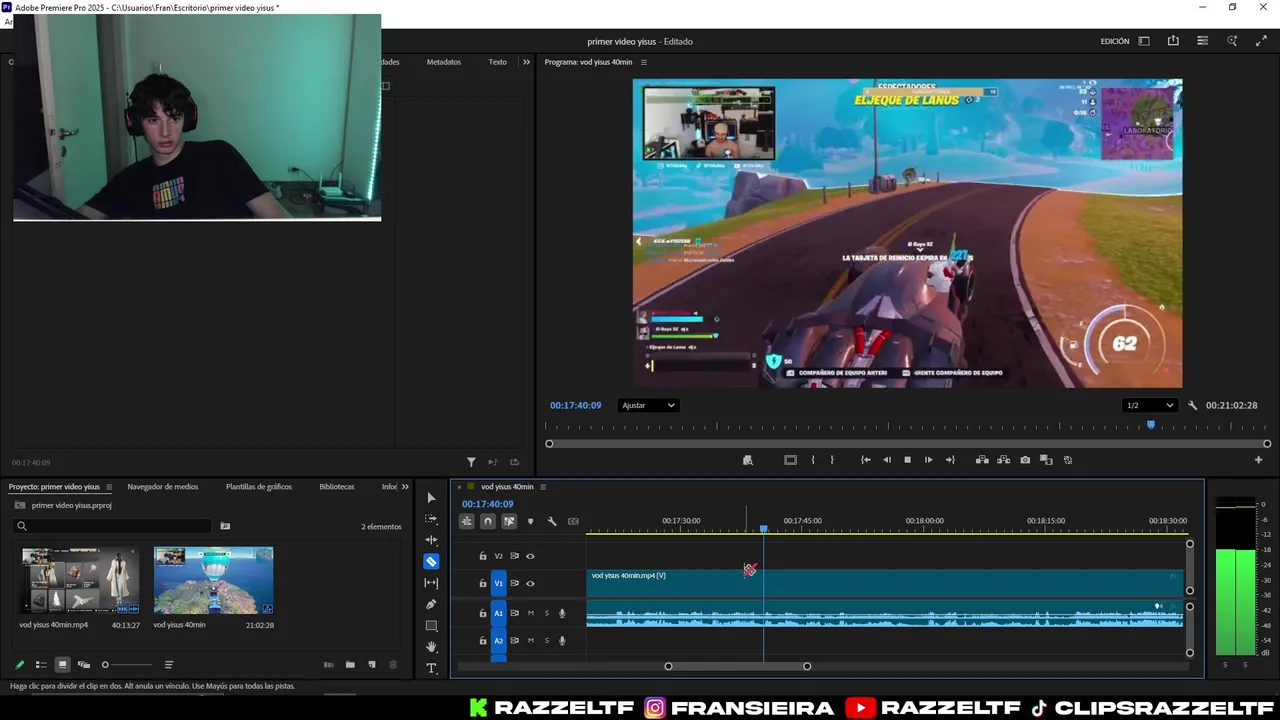Image resolution: width=1280 pixels, height=720 pixels.
Task: Open the 1/2 playback resolution dropdown
Action: [x=1150, y=405]
